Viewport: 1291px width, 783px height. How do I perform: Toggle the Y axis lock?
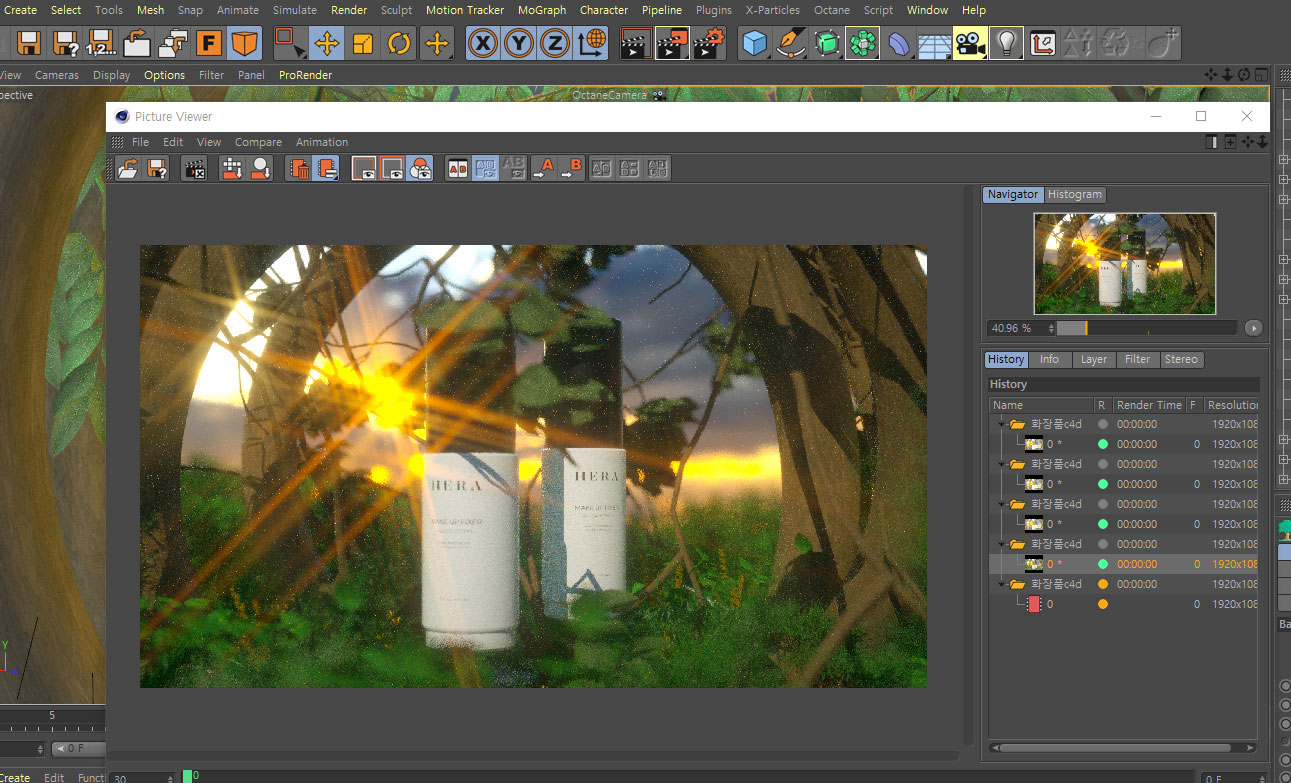tap(519, 43)
